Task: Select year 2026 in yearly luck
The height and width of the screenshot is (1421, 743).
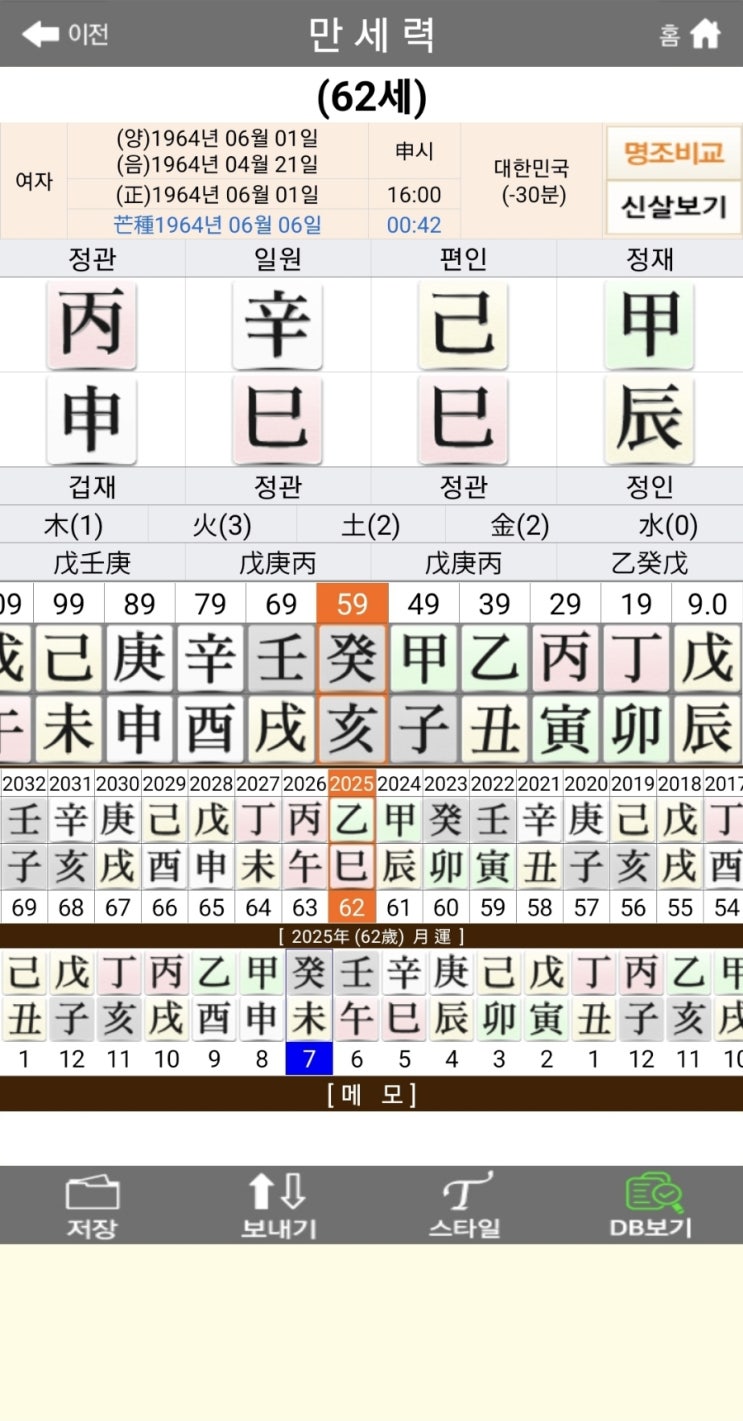Action: (x=305, y=783)
